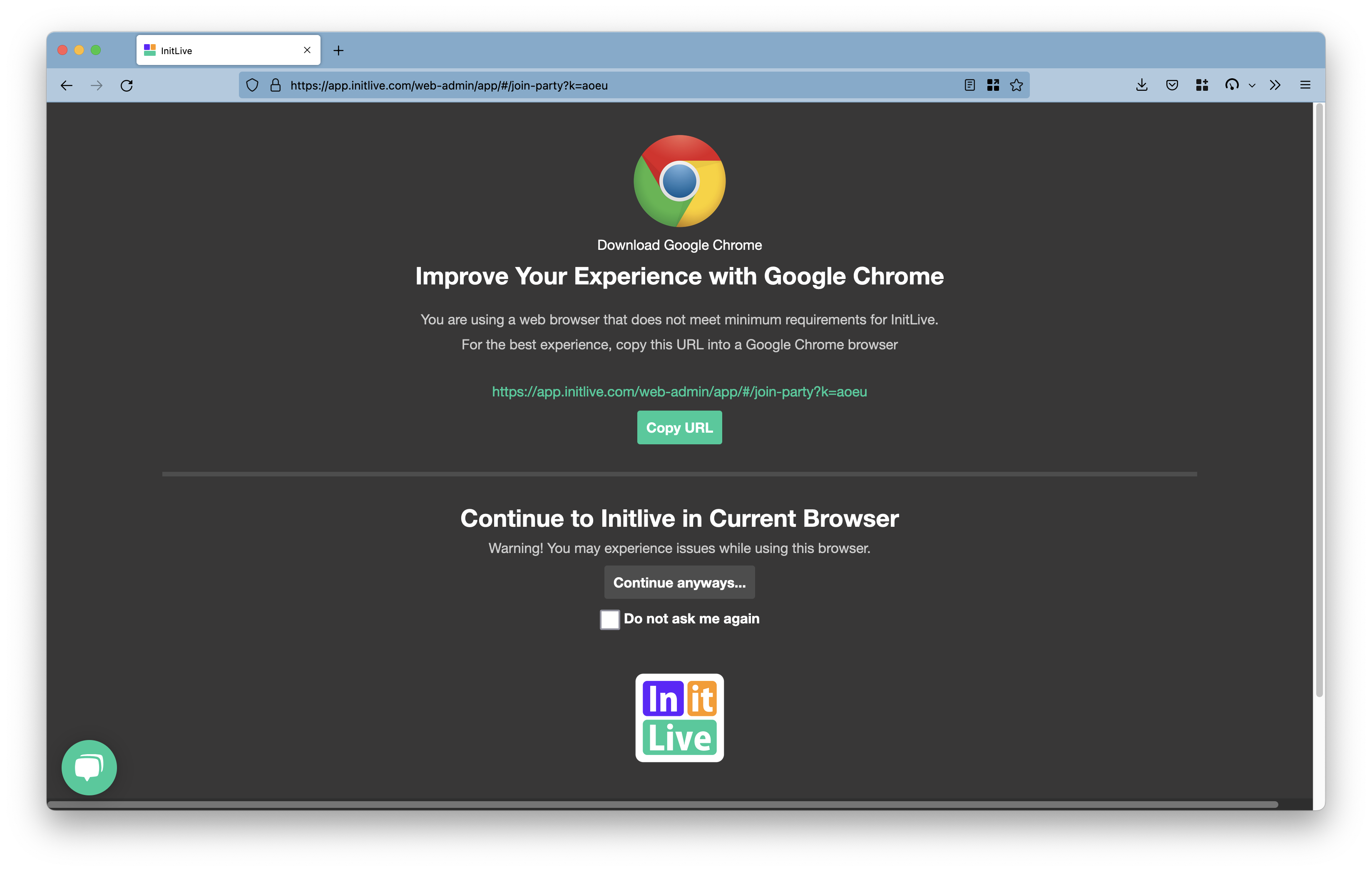Open the chat support bubble
This screenshot has height=872, width=1372.
89,767
